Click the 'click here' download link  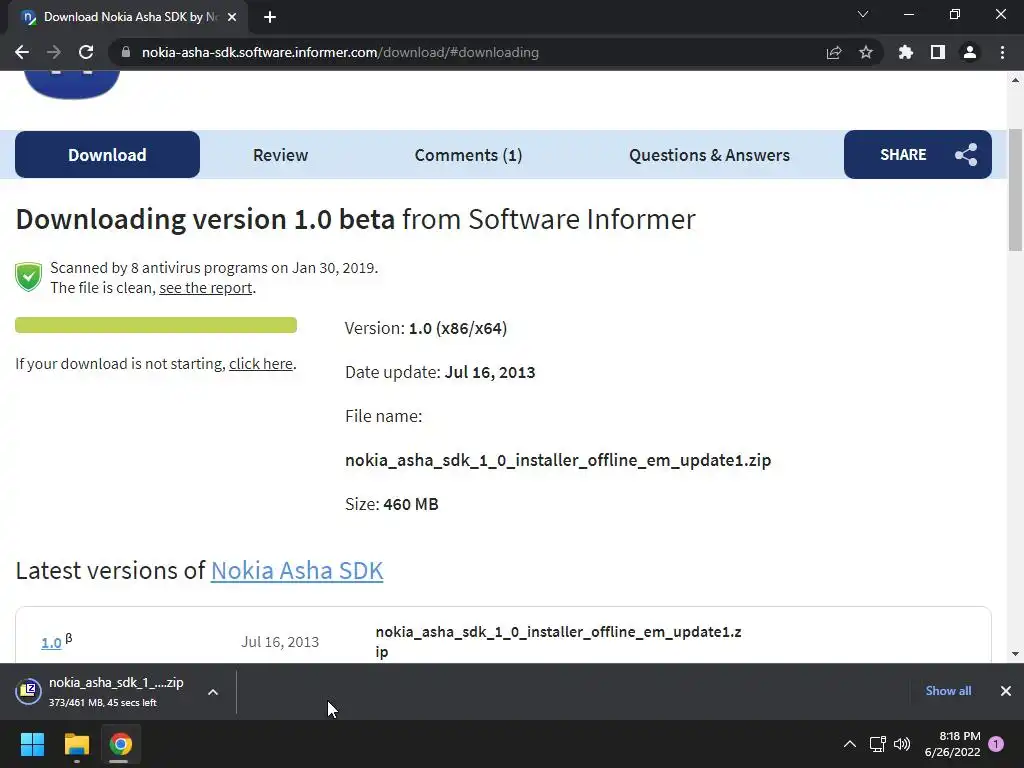[x=261, y=364]
